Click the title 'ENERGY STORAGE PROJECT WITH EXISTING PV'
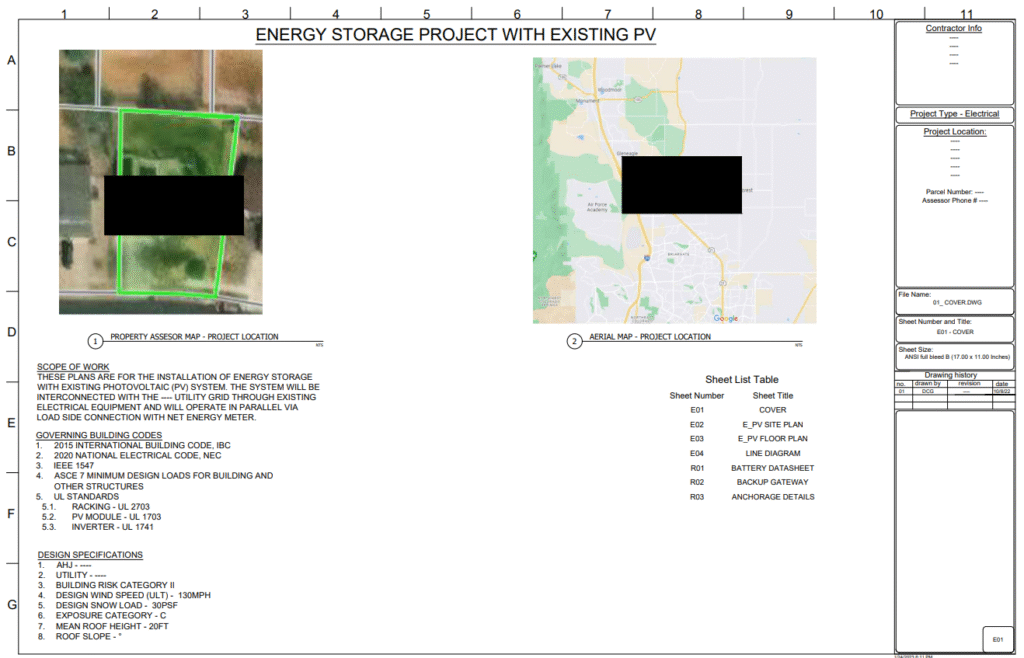1024x658 pixels. pyautogui.click(x=455, y=35)
